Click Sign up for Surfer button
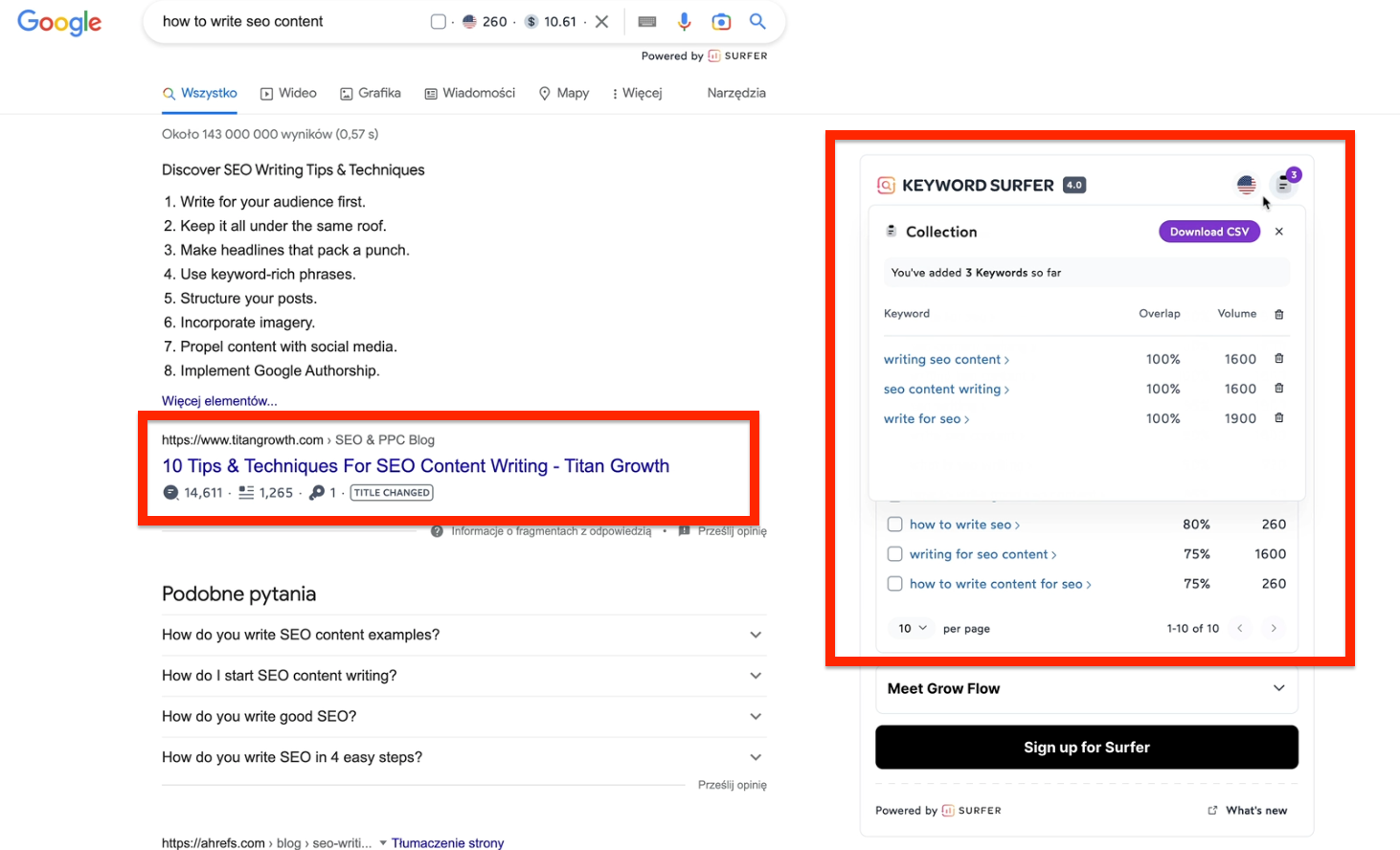 click(x=1087, y=748)
